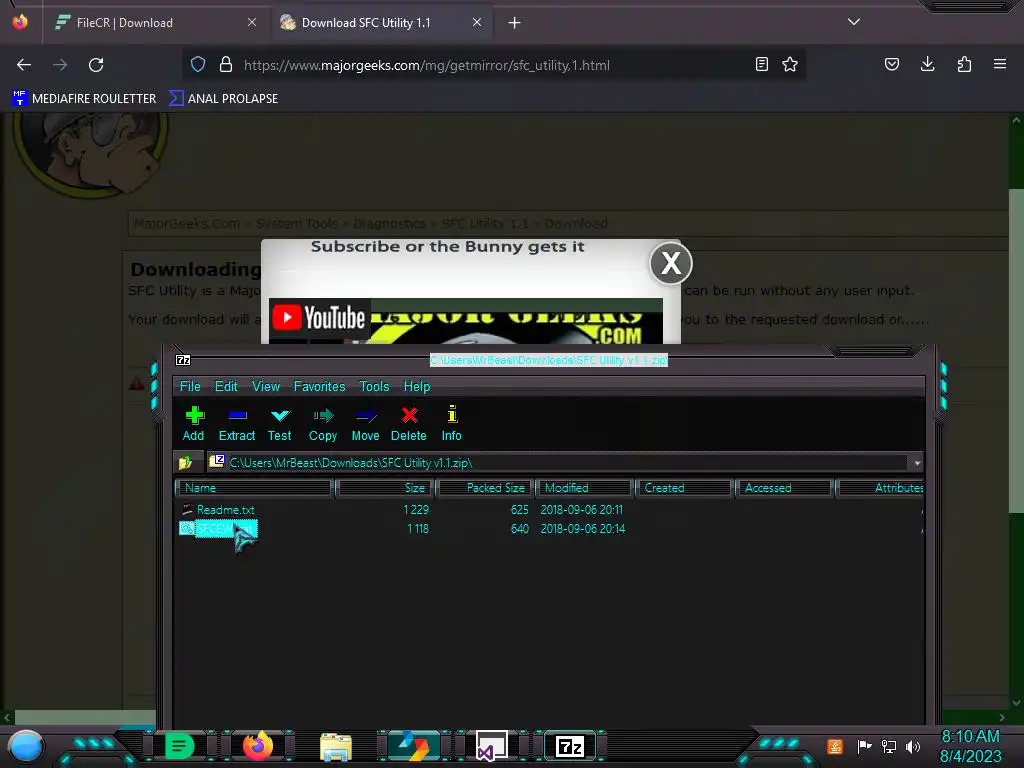Open the tracking protection shield icon
The height and width of the screenshot is (768, 1024).
click(x=198, y=65)
